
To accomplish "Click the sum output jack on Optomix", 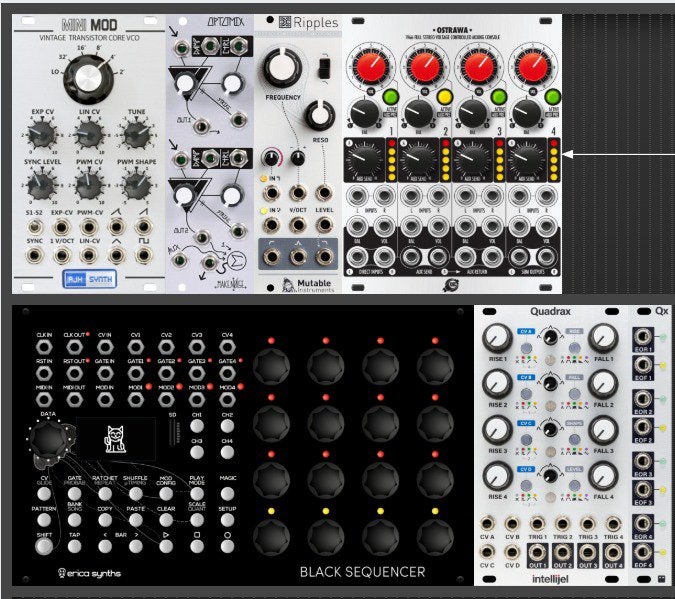I will [210, 263].
